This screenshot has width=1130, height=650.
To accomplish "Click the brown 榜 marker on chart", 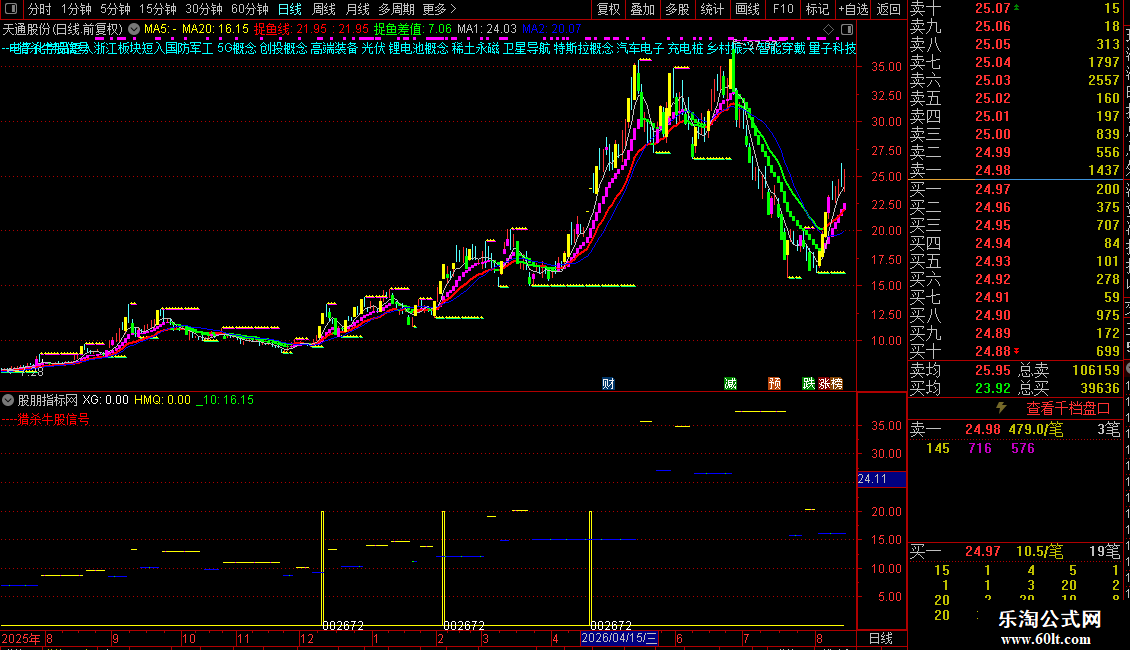I will point(836,383).
